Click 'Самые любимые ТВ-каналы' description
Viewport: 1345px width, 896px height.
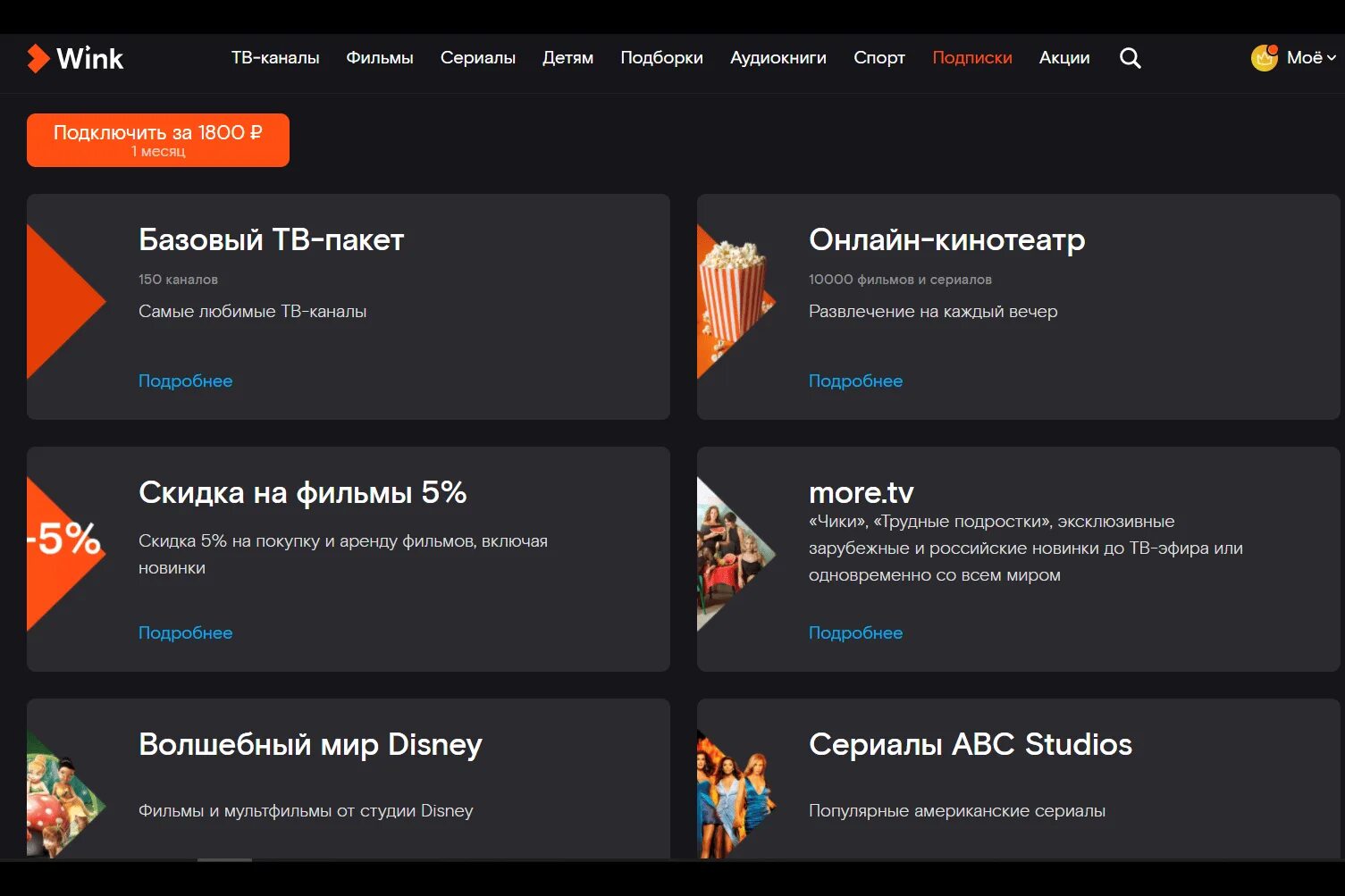click(253, 312)
